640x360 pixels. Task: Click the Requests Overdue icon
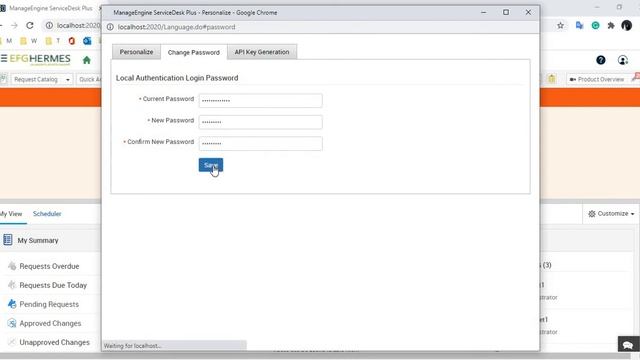pyautogui.click(x=12, y=266)
